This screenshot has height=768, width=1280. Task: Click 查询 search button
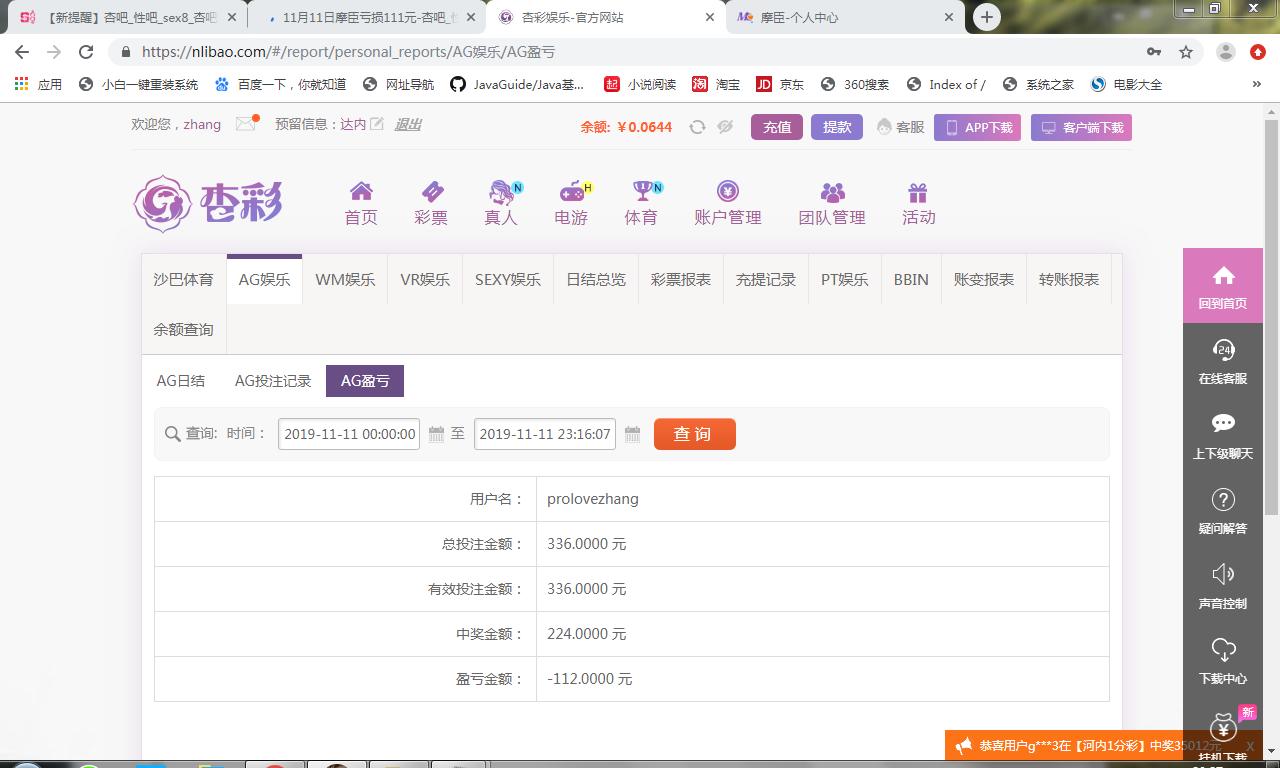click(695, 434)
